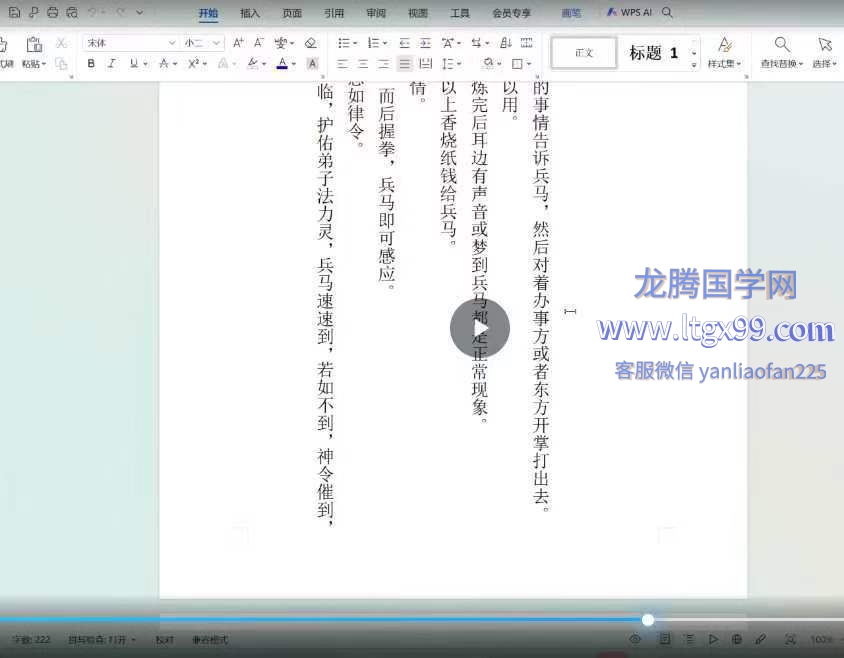Open the 审阅 ribbon tab
Image resolution: width=844 pixels, height=658 pixels.
[376, 14]
